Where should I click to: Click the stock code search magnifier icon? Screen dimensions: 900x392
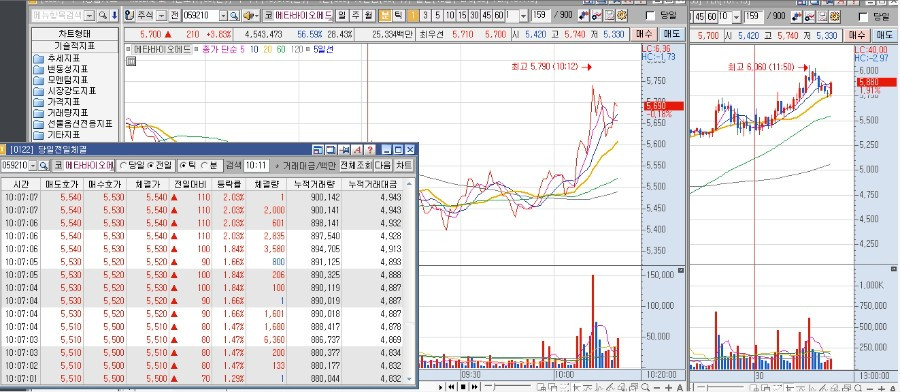(234, 15)
